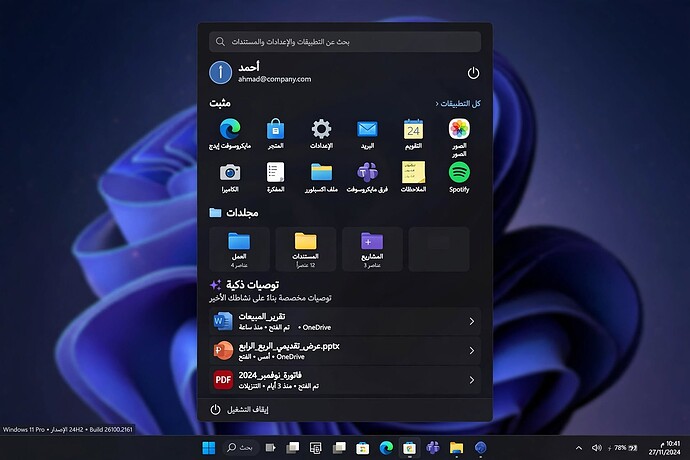
Task: Click the folder icon beside مجلدات heading
Action: (215, 213)
